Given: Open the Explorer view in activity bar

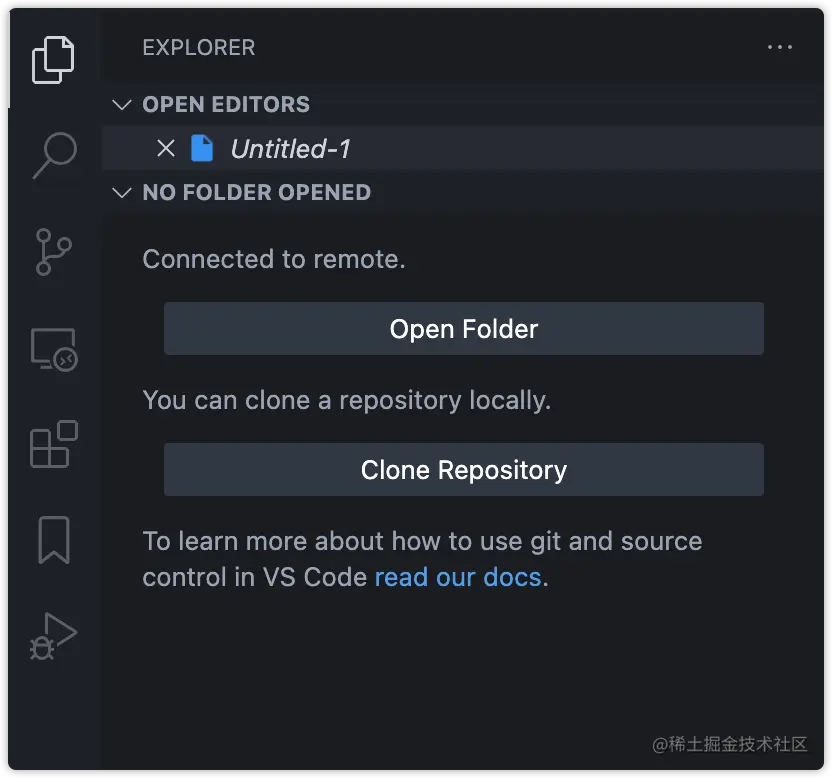Looking at the screenshot, I should pos(53,60).
